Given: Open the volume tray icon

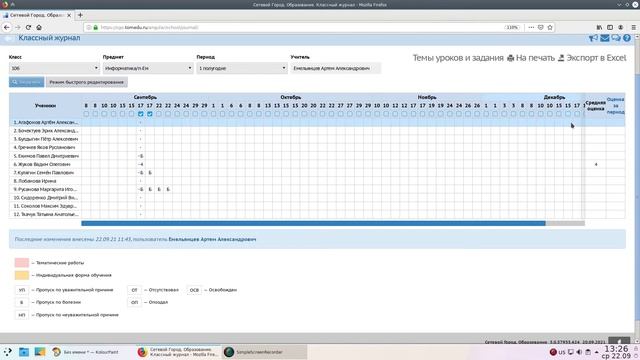Looking at the screenshot, I should pyautogui.click(x=579, y=352).
